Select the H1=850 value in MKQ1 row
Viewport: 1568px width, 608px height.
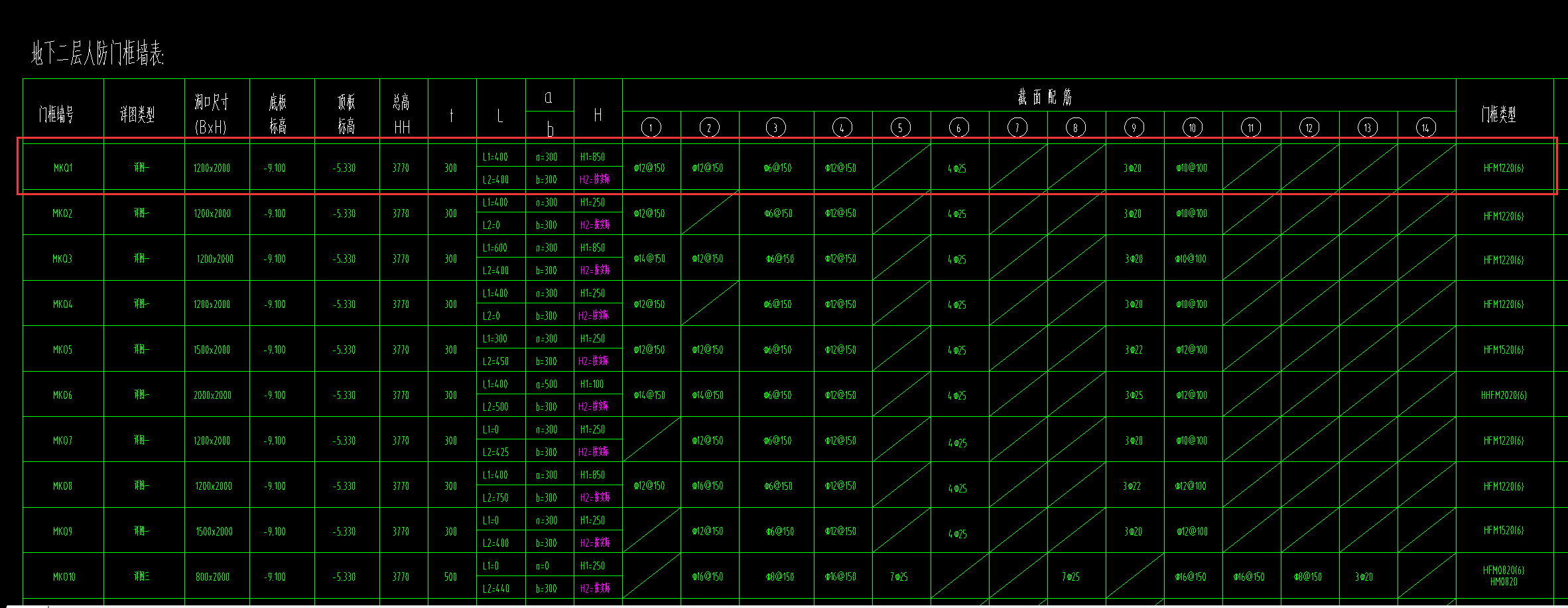click(x=592, y=157)
